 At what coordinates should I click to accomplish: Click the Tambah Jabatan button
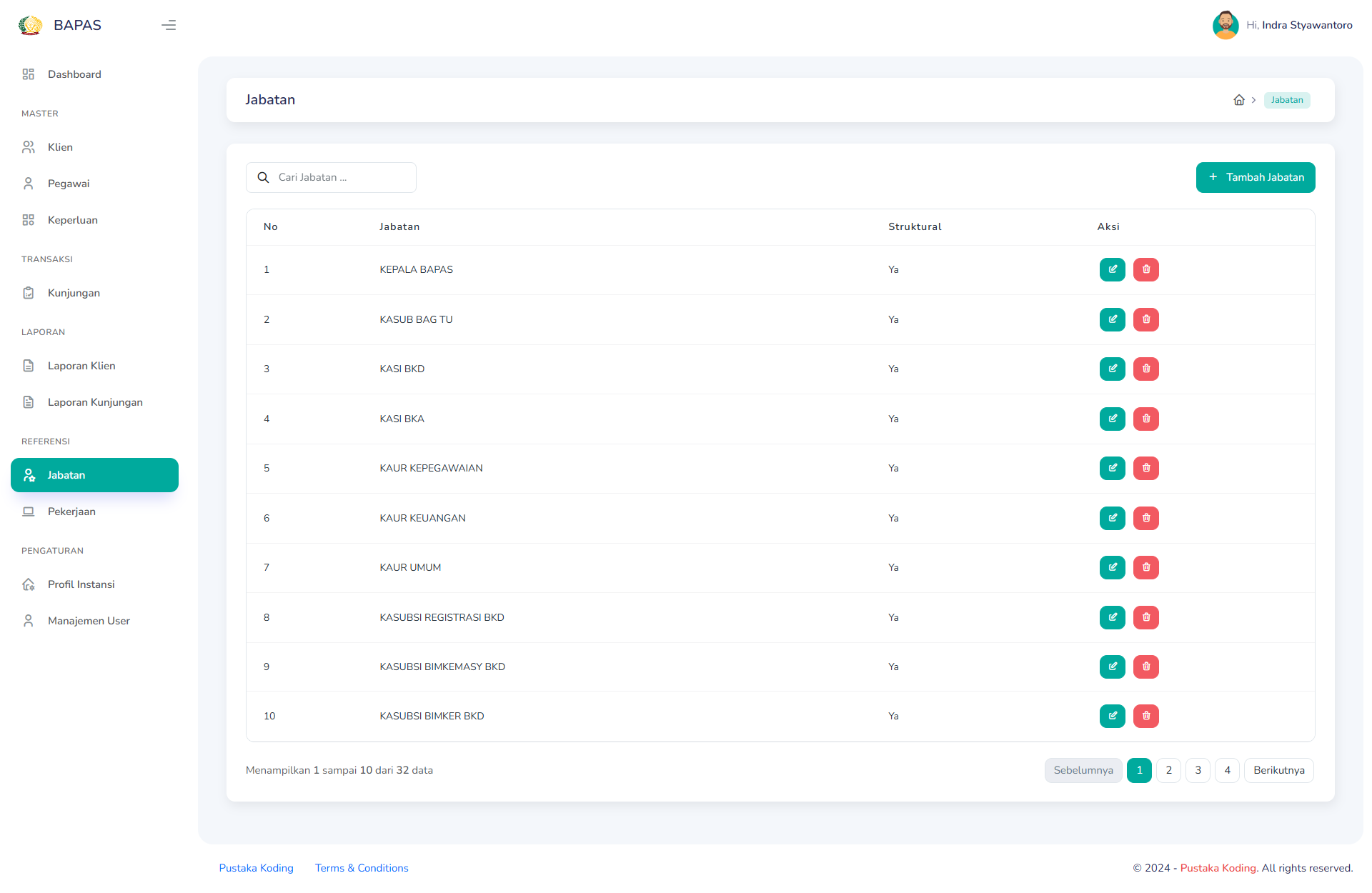pyautogui.click(x=1256, y=177)
